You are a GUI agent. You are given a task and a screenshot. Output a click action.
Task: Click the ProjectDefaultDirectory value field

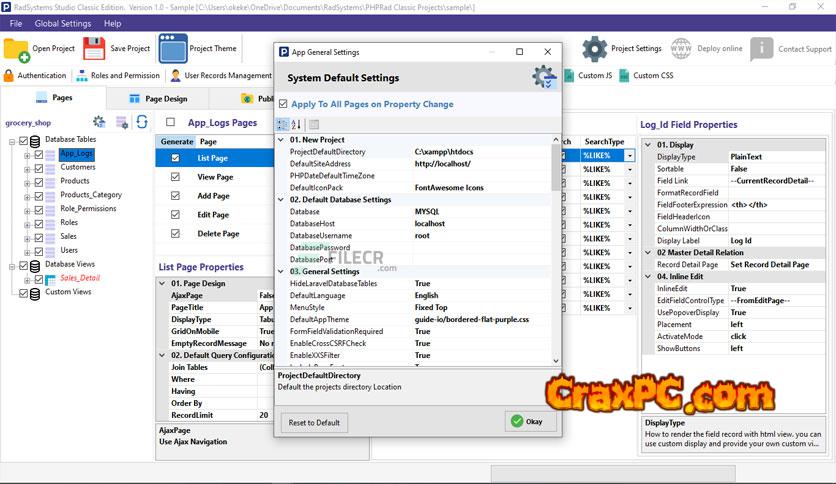click(481, 152)
